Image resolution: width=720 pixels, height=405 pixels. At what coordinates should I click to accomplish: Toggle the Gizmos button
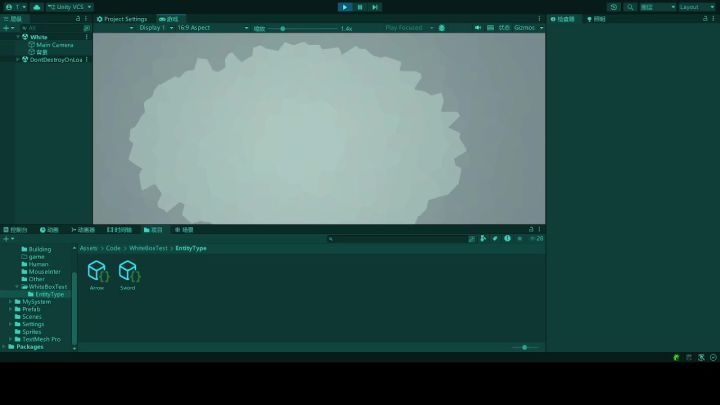pos(524,28)
